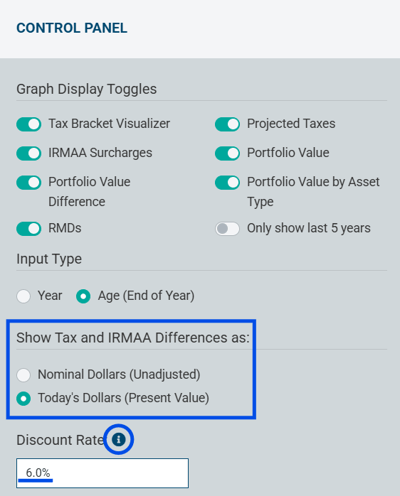Turn off Portfolio Value by Asset Type
The width and height of the screenshot is (400, 496).
(x=227, y=183)
